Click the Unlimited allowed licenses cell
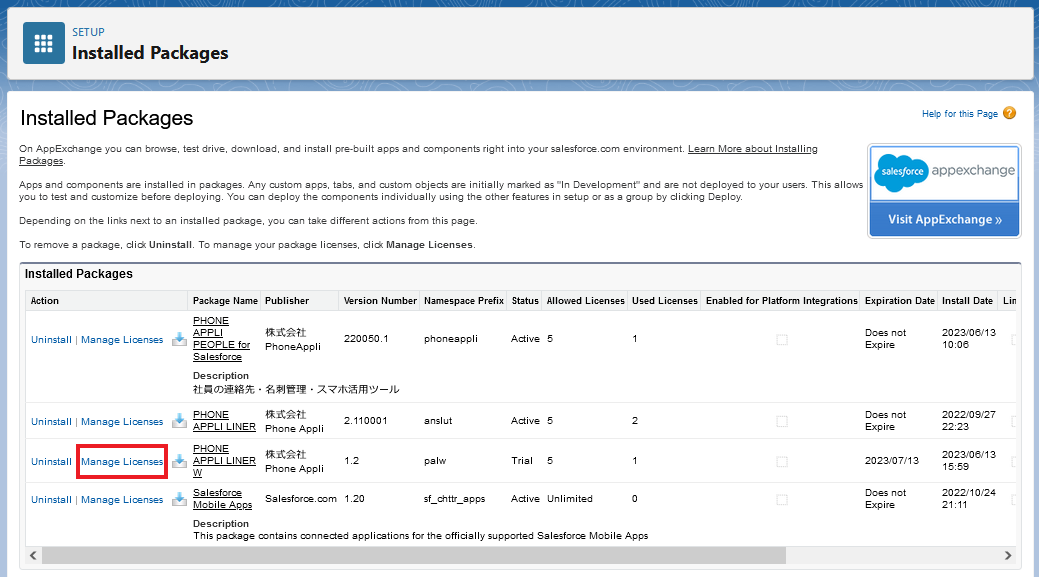Screen dimensions: 1039x577 pos(570,499)
